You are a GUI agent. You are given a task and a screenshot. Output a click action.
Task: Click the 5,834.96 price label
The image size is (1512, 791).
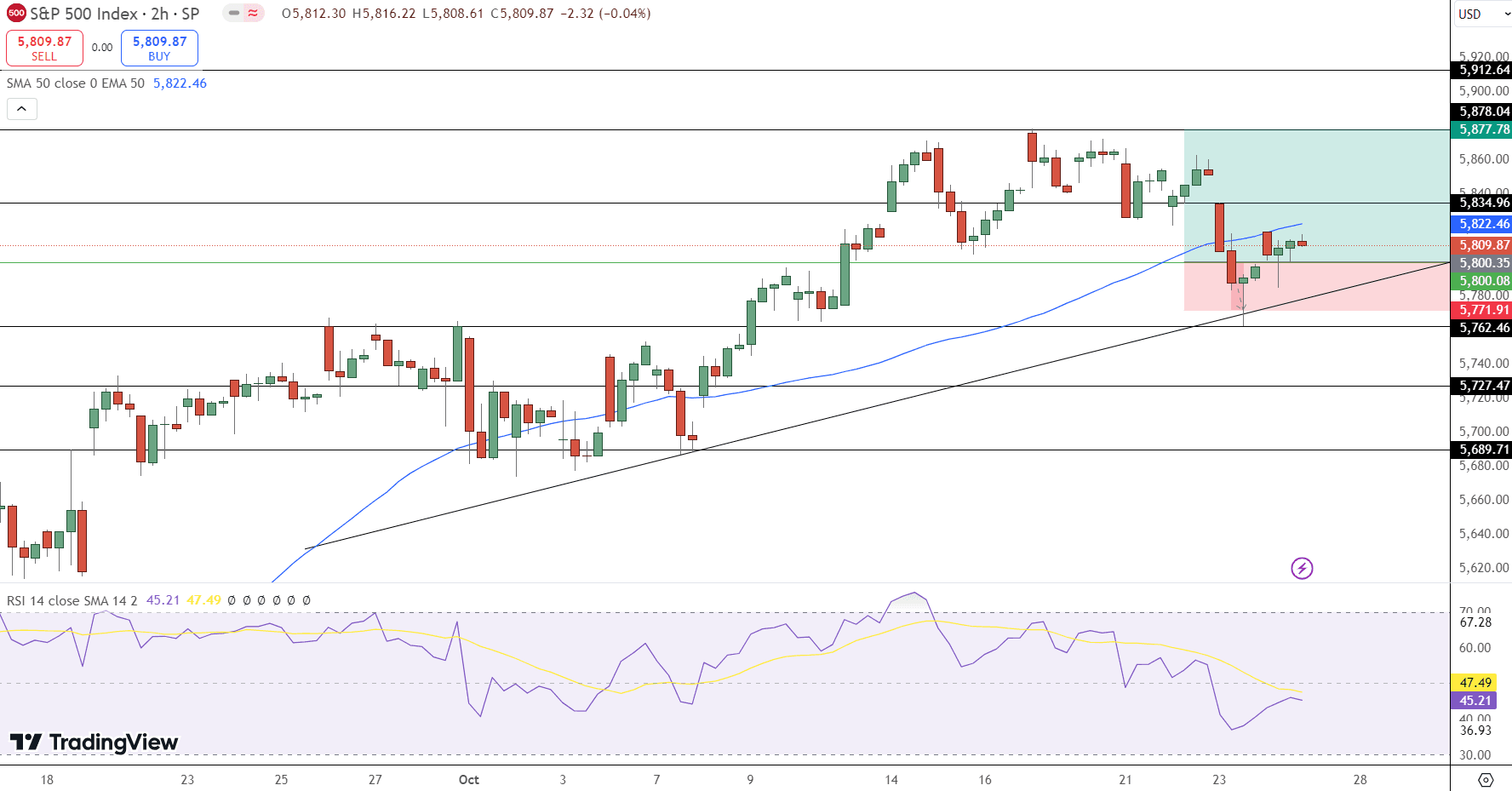tap(1481, 203)
